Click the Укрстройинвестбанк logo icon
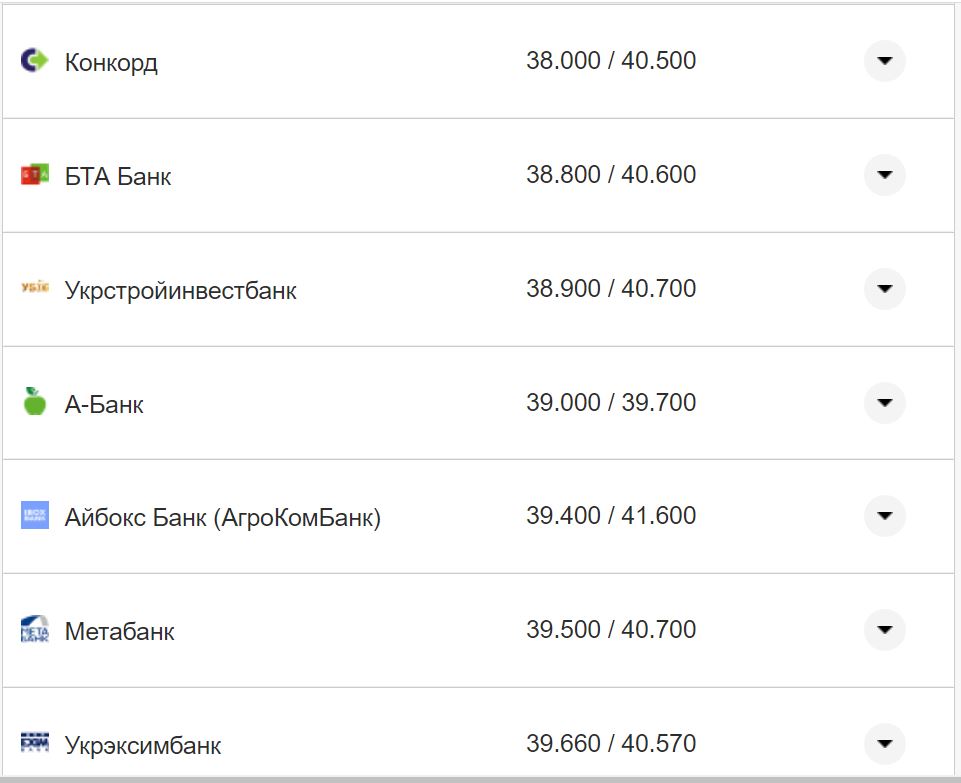 click(x=34, y=289)
